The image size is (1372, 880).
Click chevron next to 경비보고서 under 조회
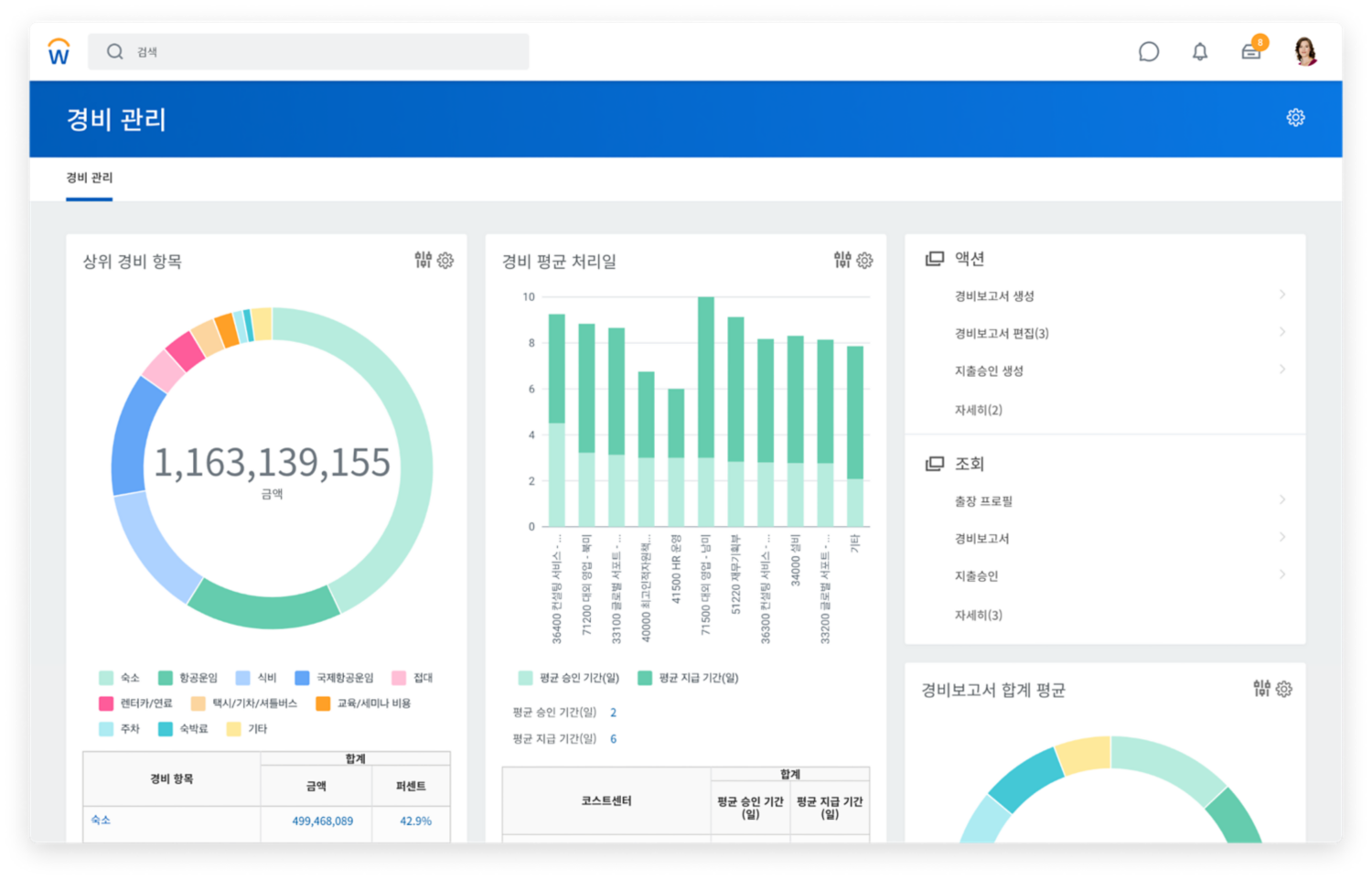[x=1282, y=537]
